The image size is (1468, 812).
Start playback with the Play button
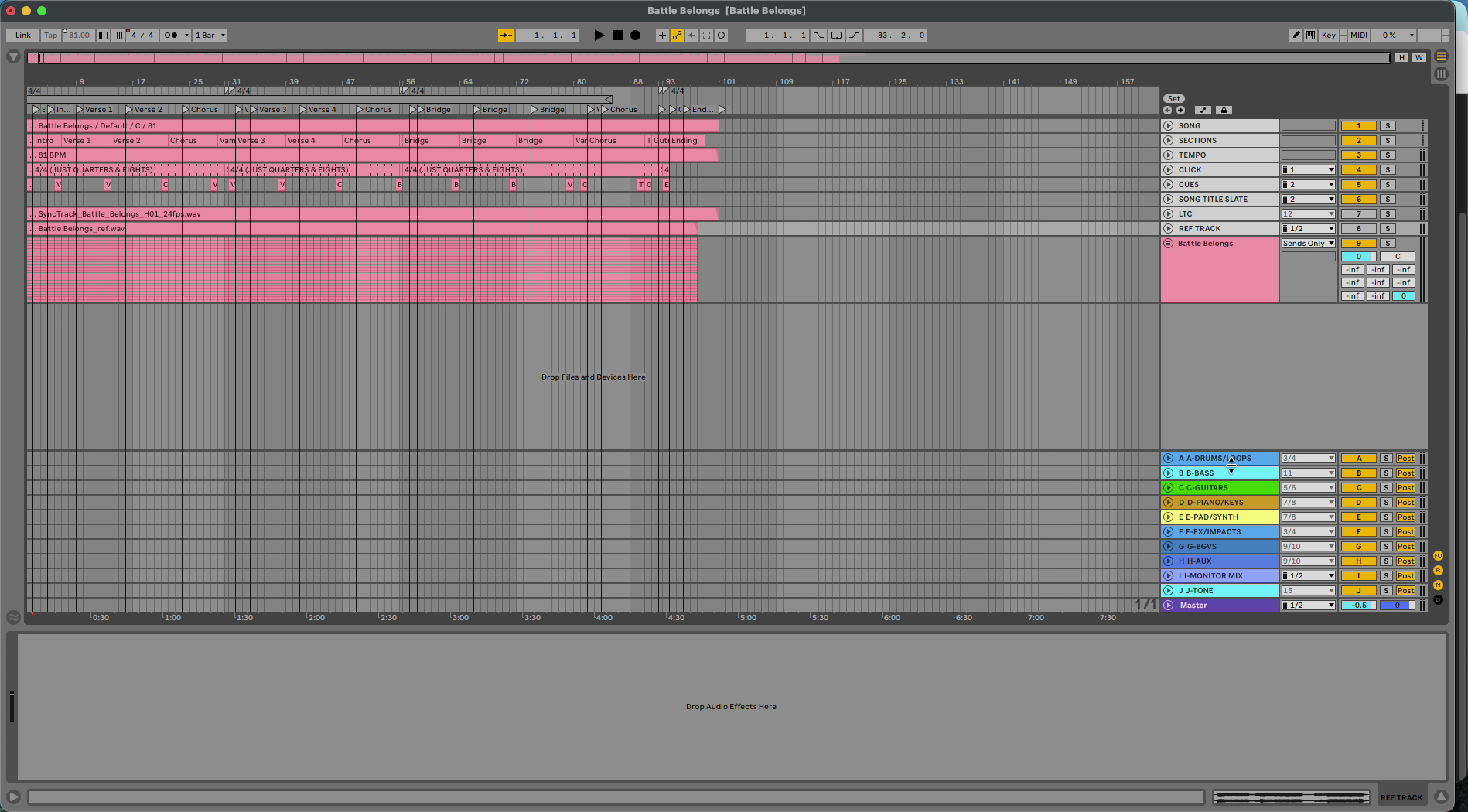[x=599, y=35]
